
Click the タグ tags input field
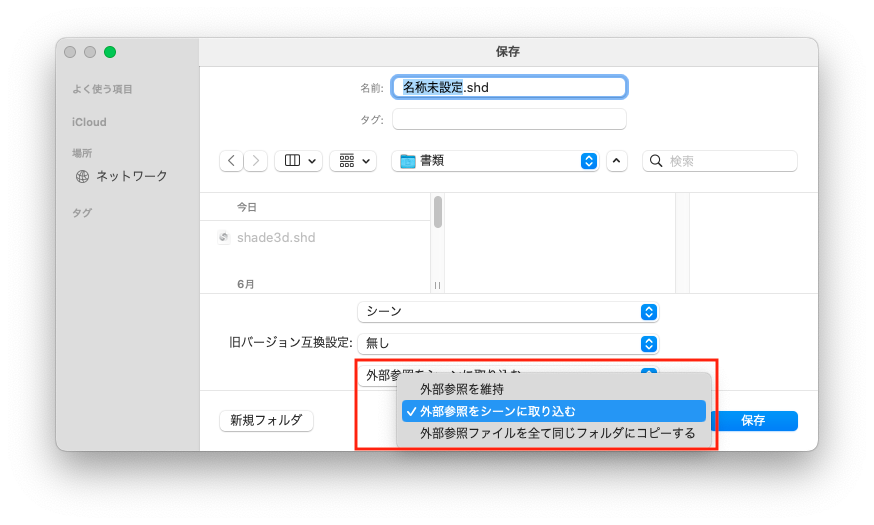pos(509,120)
